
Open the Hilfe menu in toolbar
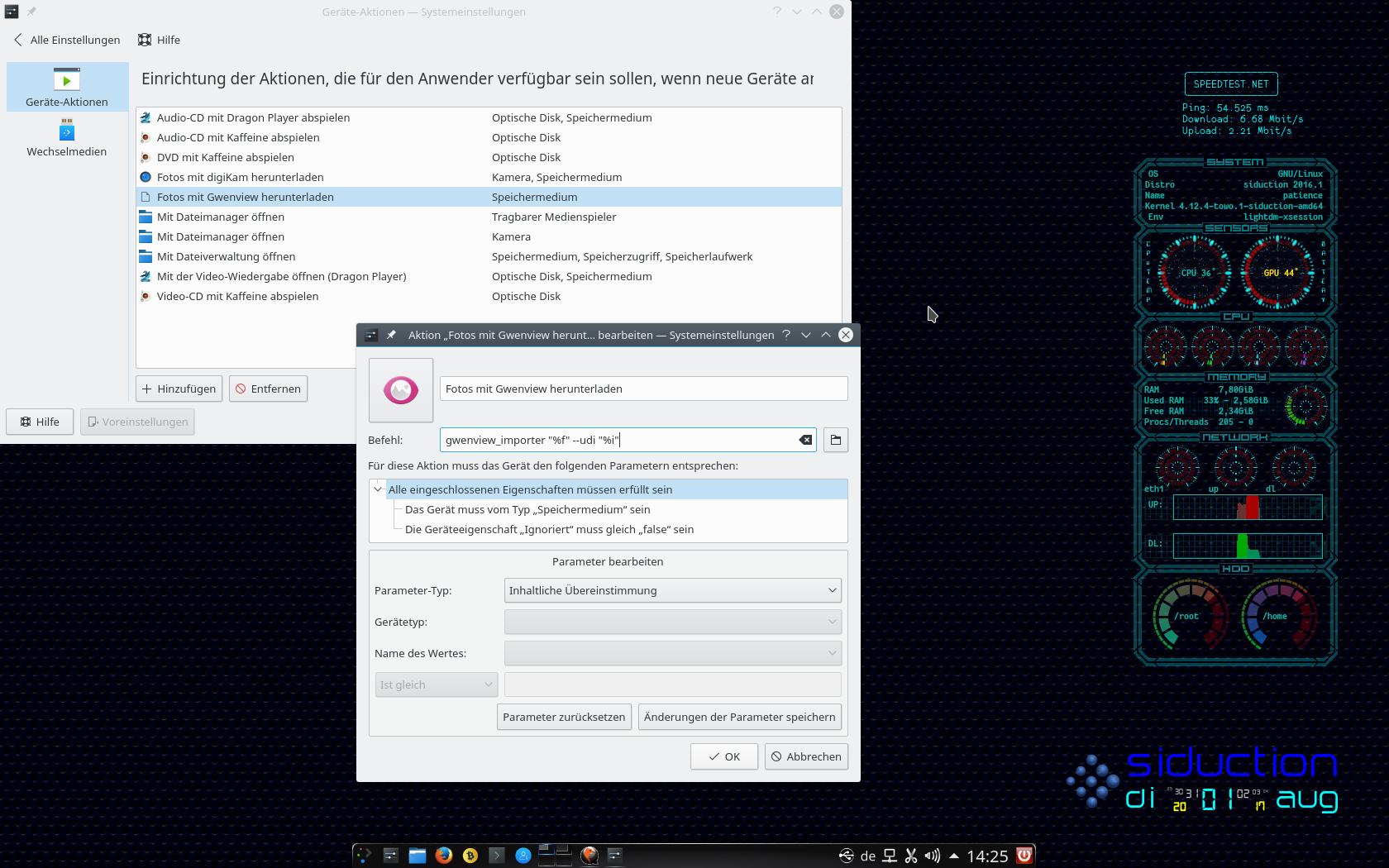(159, 40)
